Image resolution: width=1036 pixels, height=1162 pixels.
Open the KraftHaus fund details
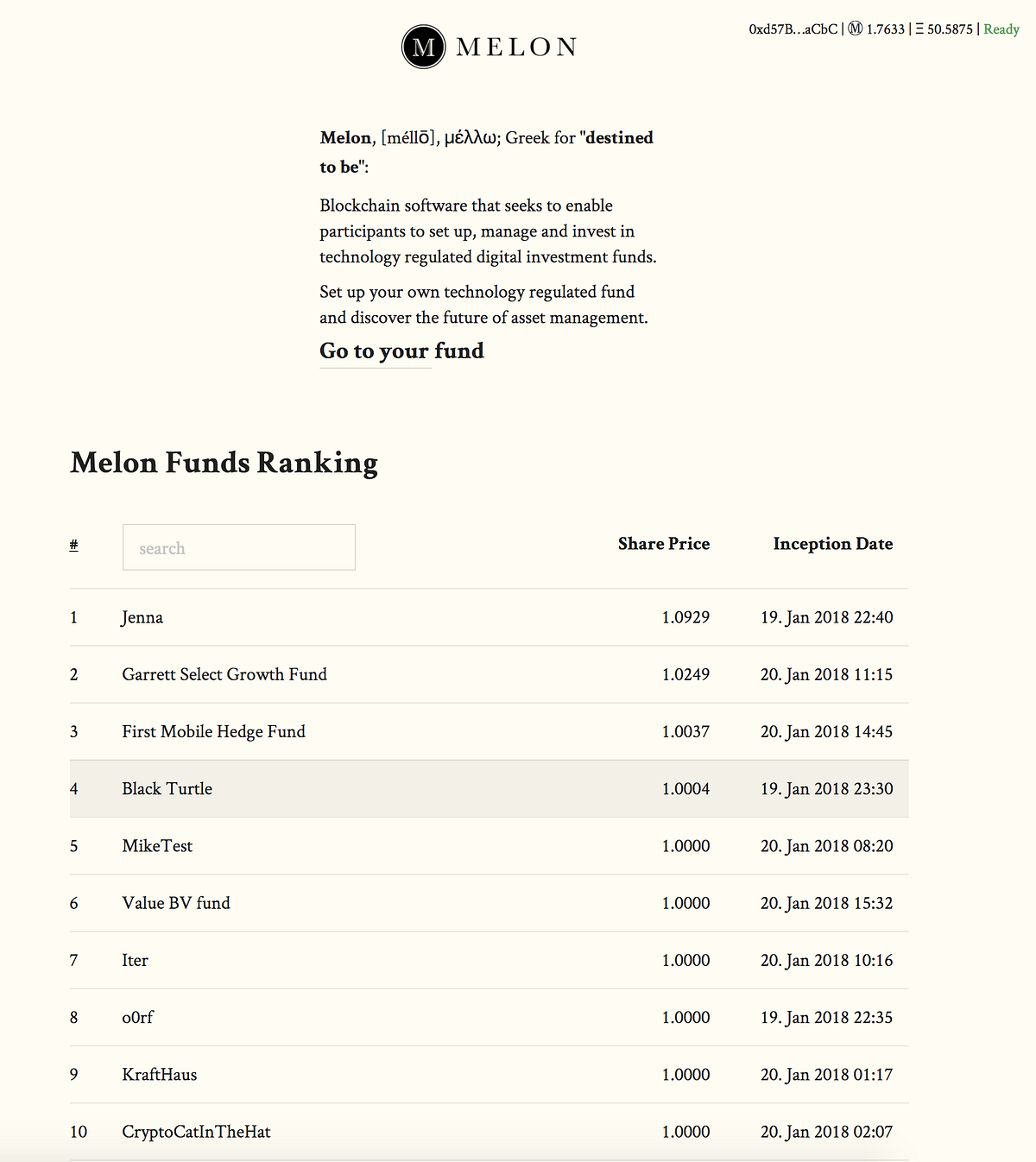coord(158,1074)
